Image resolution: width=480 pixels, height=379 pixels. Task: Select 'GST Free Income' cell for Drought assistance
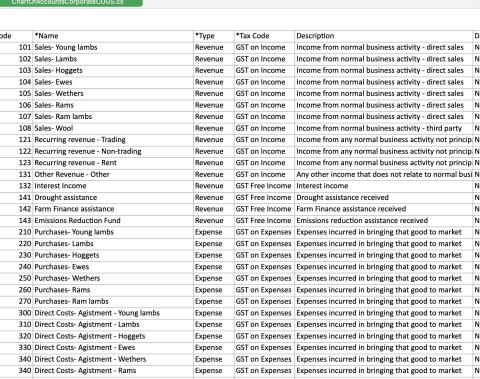(x=264, y=198)
